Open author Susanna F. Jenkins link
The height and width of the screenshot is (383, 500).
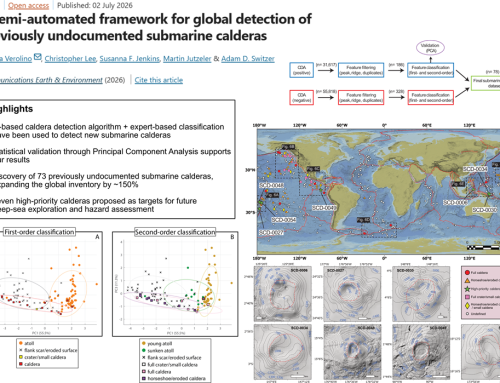(x=129, y=59)
